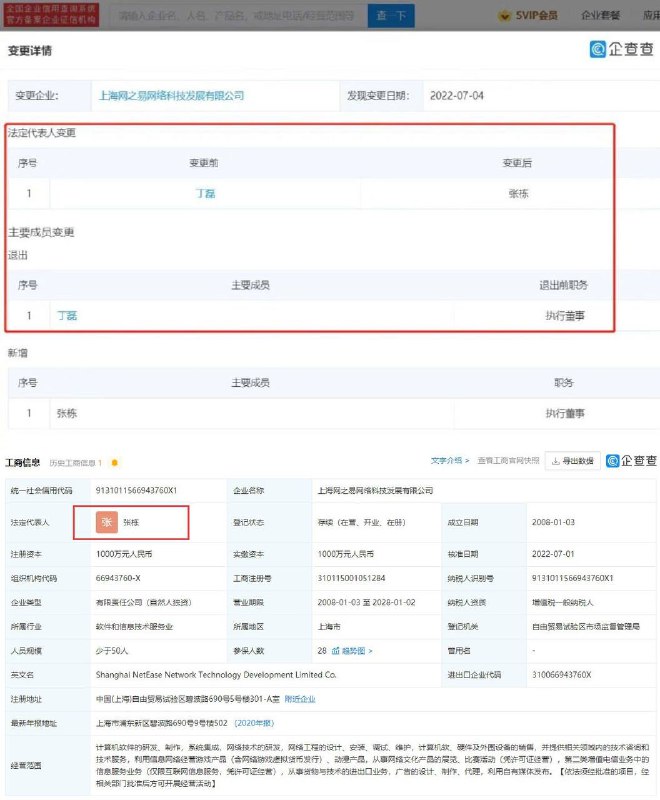Open 文字介绍 link
This screenshot has width=660, height=800.
tap(449, 461)
